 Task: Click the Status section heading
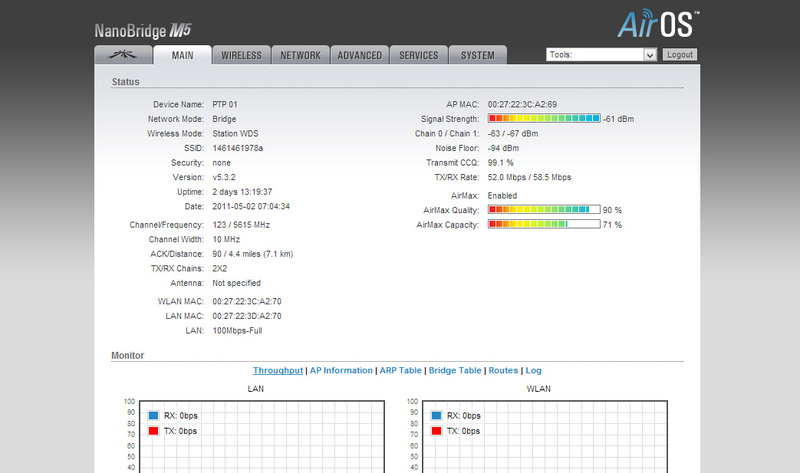(126, 82)
